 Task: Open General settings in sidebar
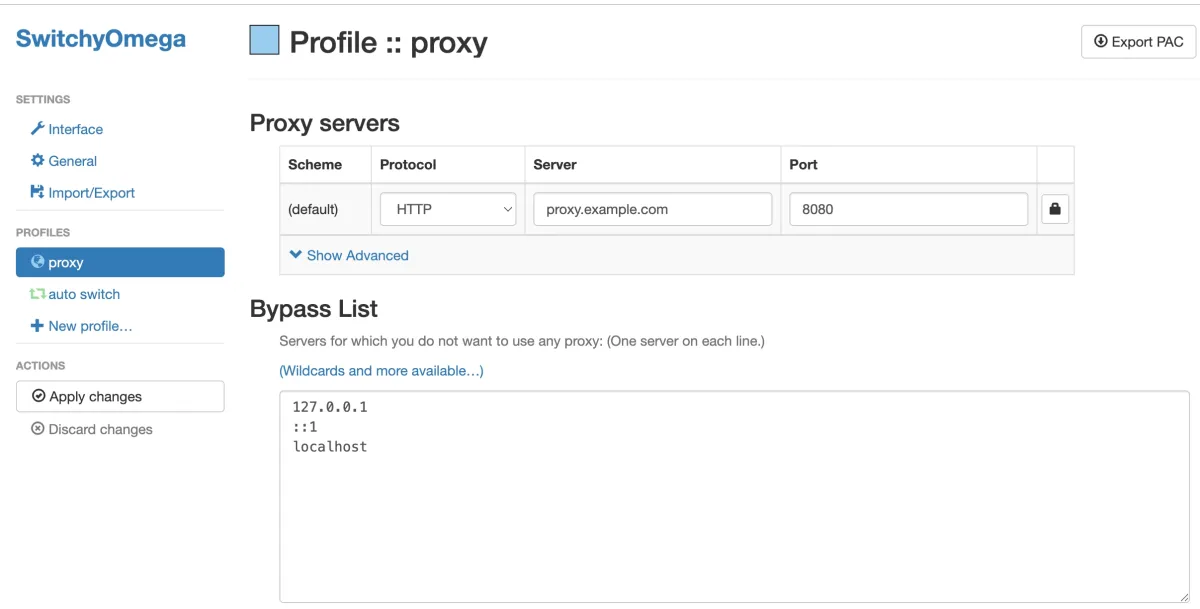coord(64,161)
